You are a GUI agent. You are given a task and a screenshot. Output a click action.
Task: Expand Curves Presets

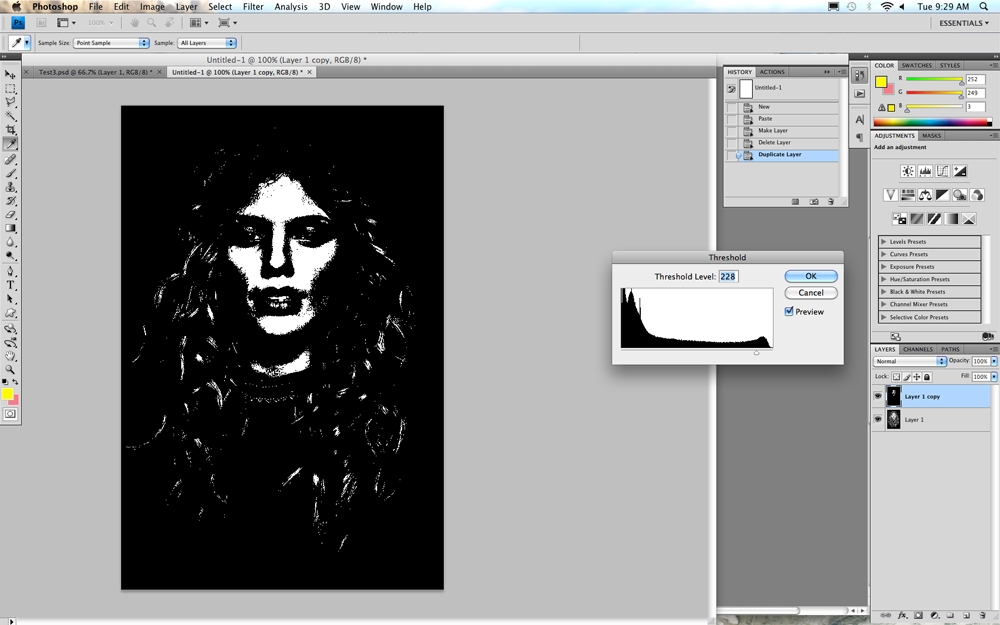[883, 254]
